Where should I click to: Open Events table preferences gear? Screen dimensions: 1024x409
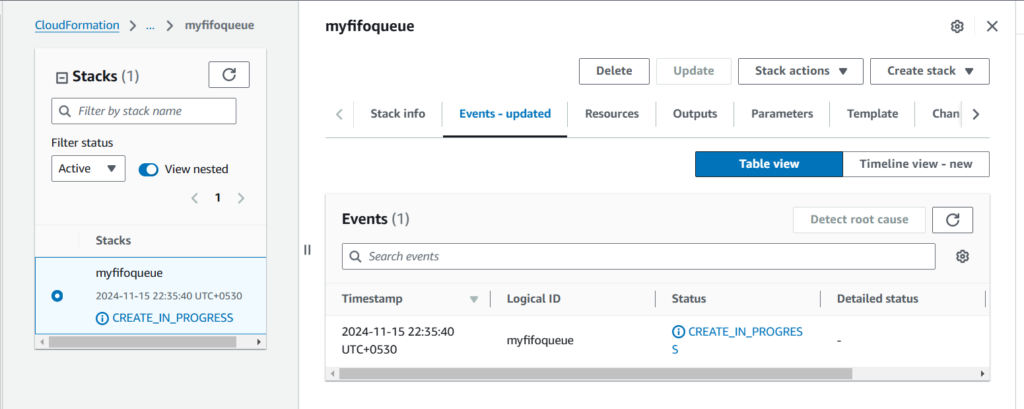(962, 257)
